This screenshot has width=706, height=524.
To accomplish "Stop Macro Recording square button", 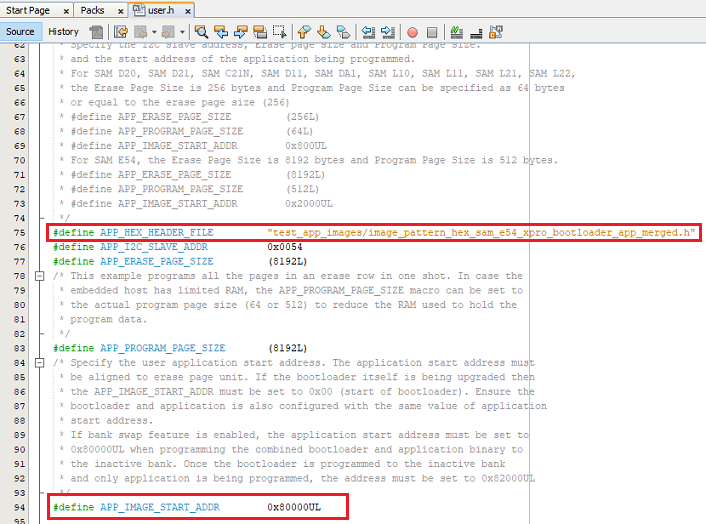I will tap(432, 32).
